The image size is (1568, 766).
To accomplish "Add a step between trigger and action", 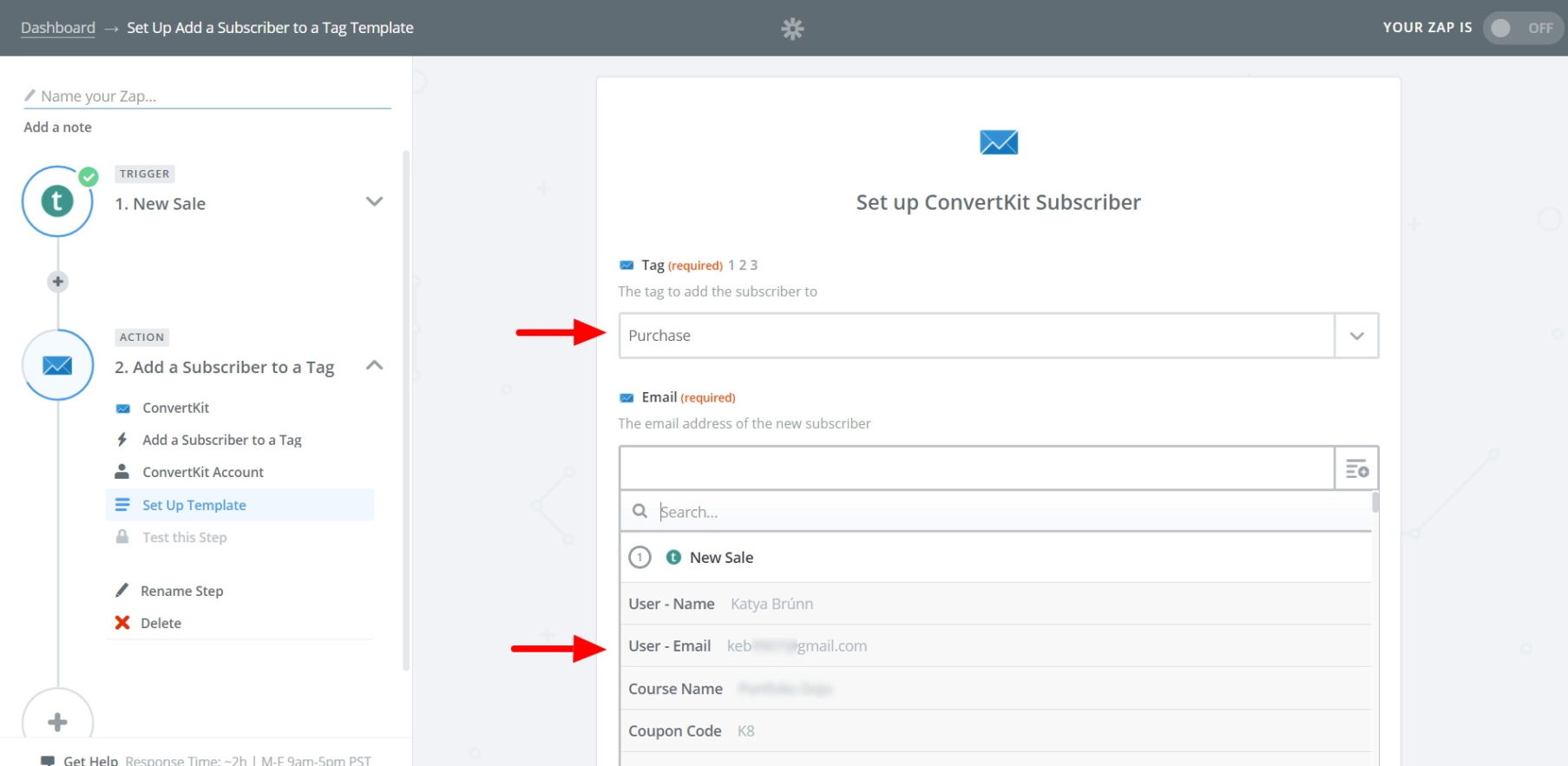I will coord(57,281).
